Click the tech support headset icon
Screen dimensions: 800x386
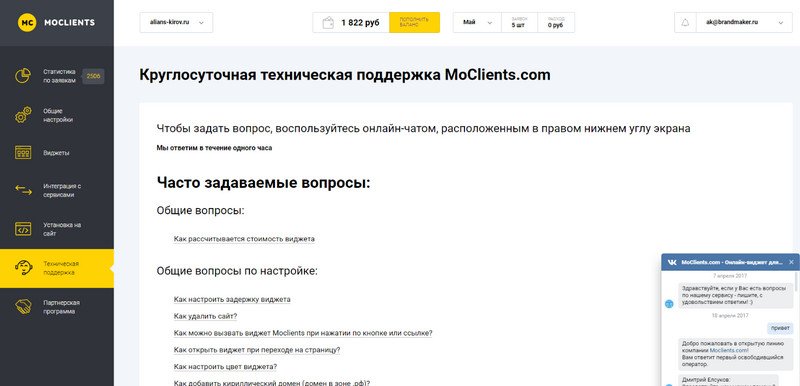23,268
